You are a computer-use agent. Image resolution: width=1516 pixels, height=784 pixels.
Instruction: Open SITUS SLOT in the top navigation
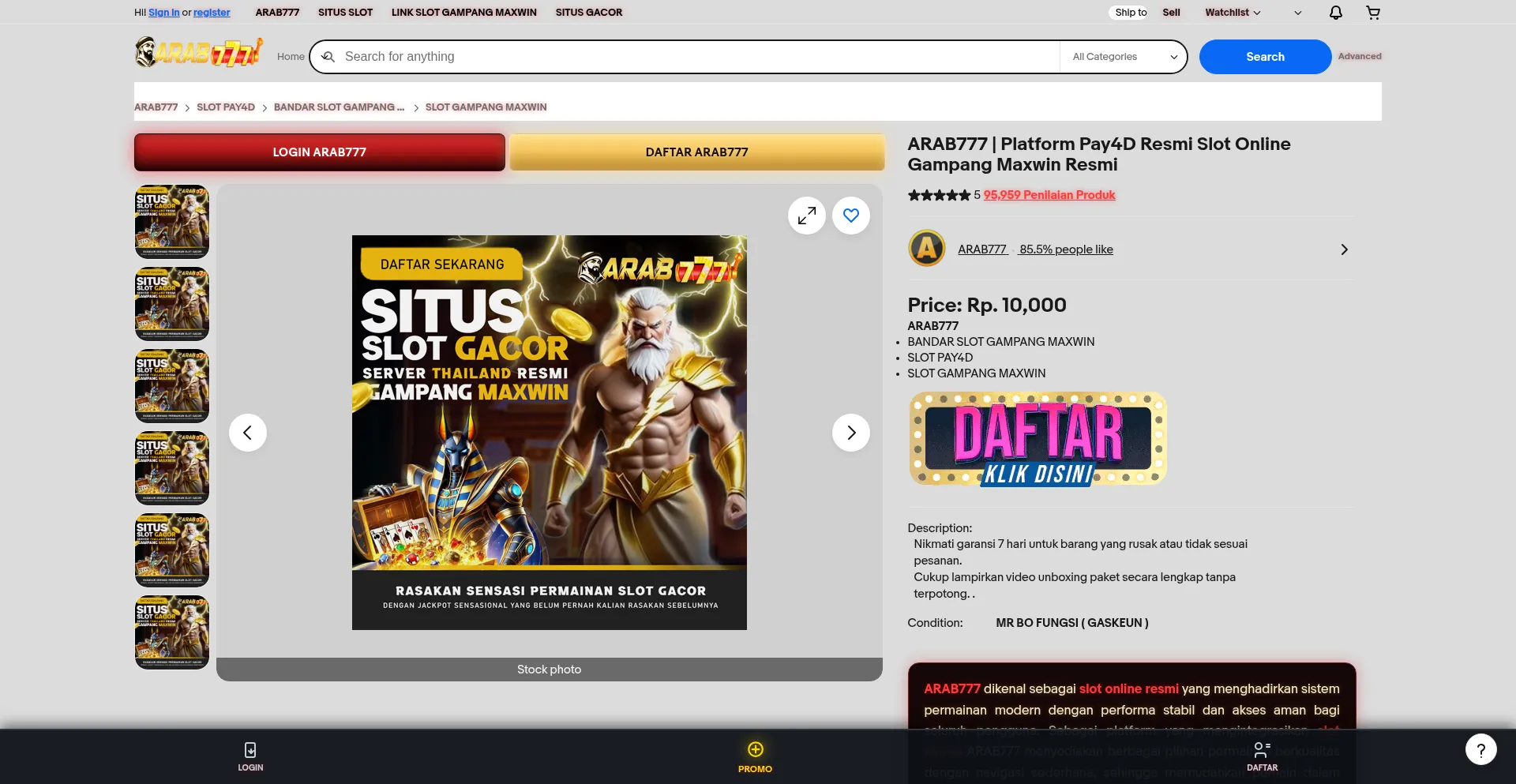point(345,13)
